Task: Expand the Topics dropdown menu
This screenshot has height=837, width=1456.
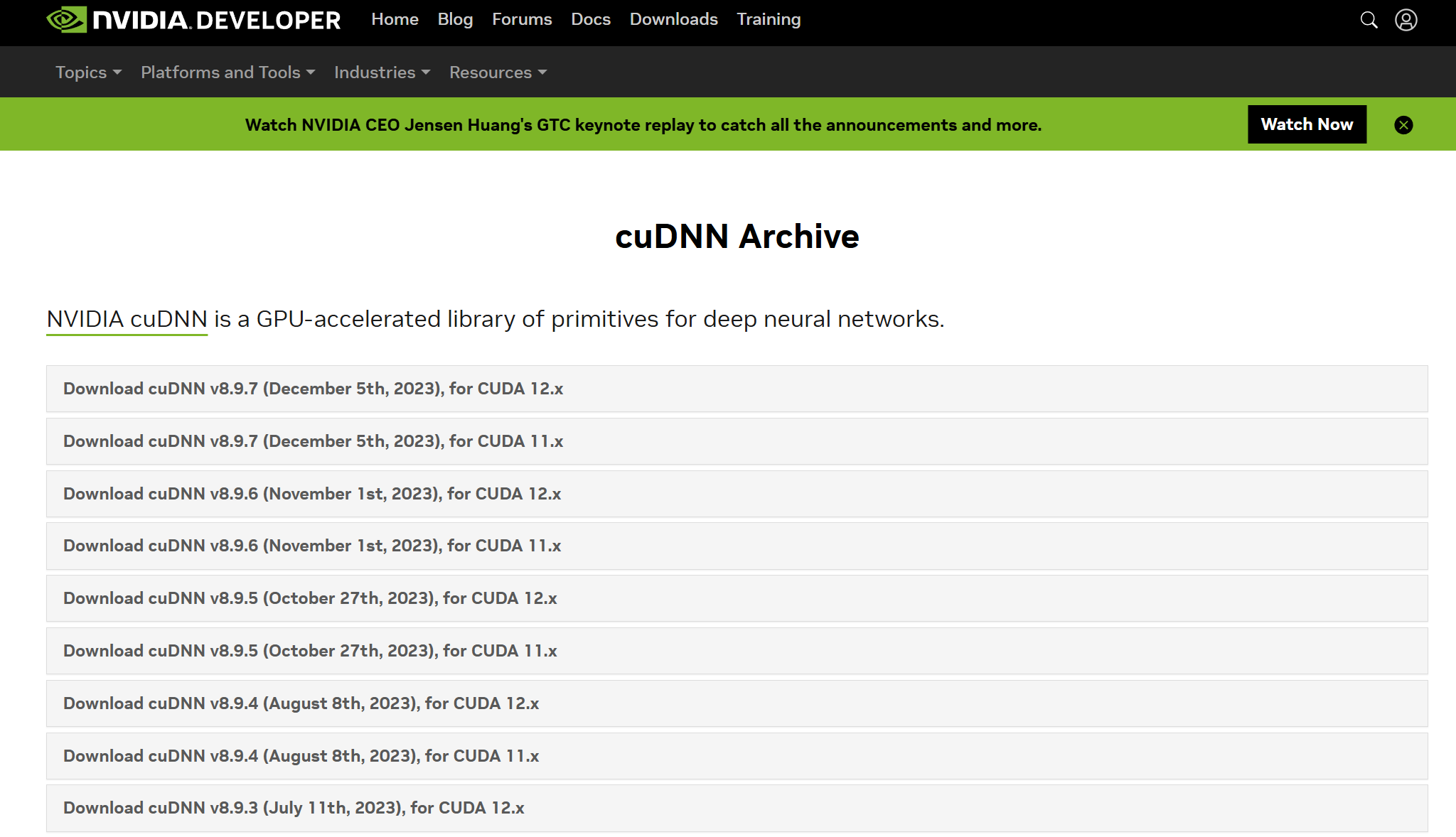Action: (x=88, y=72)
